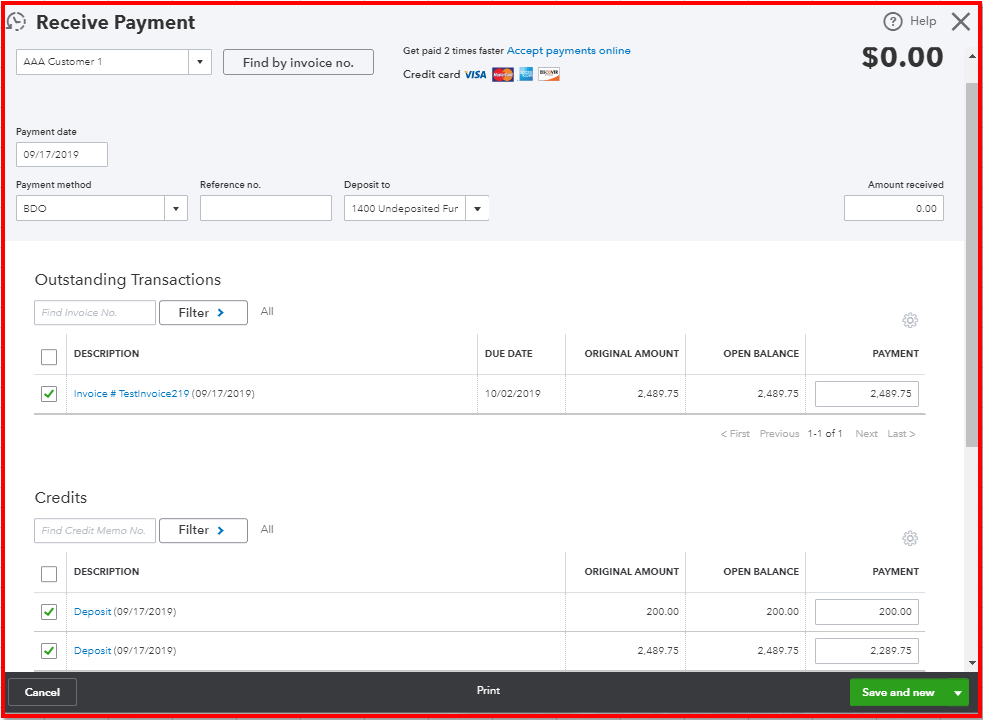Viewport: 983px width, 720px height.
Task: Uncheck the 200.00 Deposit credit checkbox
Action: click(x=49, y=611)
